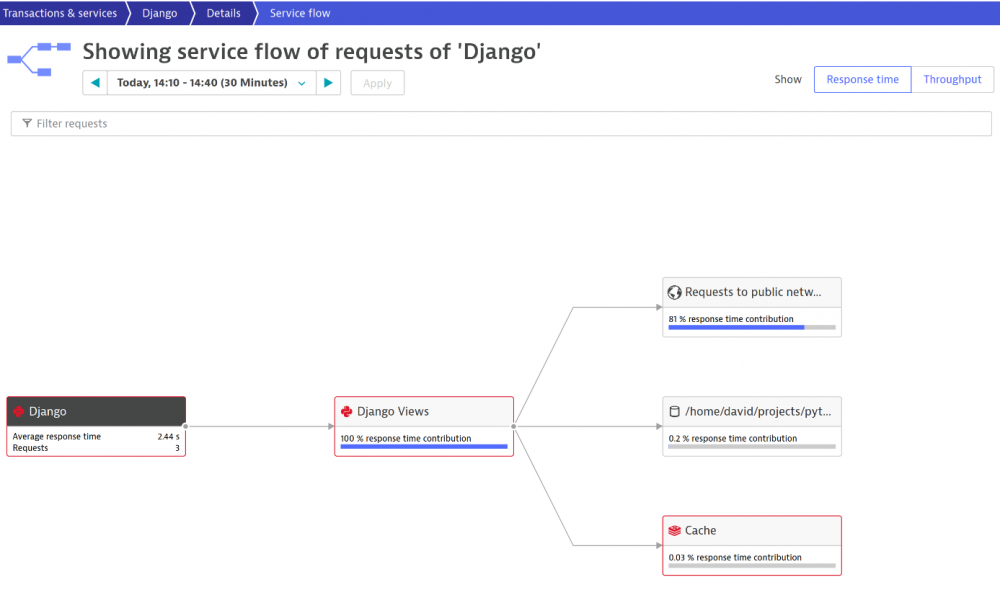Click the Django breadcrumb link

click(159, 13)
